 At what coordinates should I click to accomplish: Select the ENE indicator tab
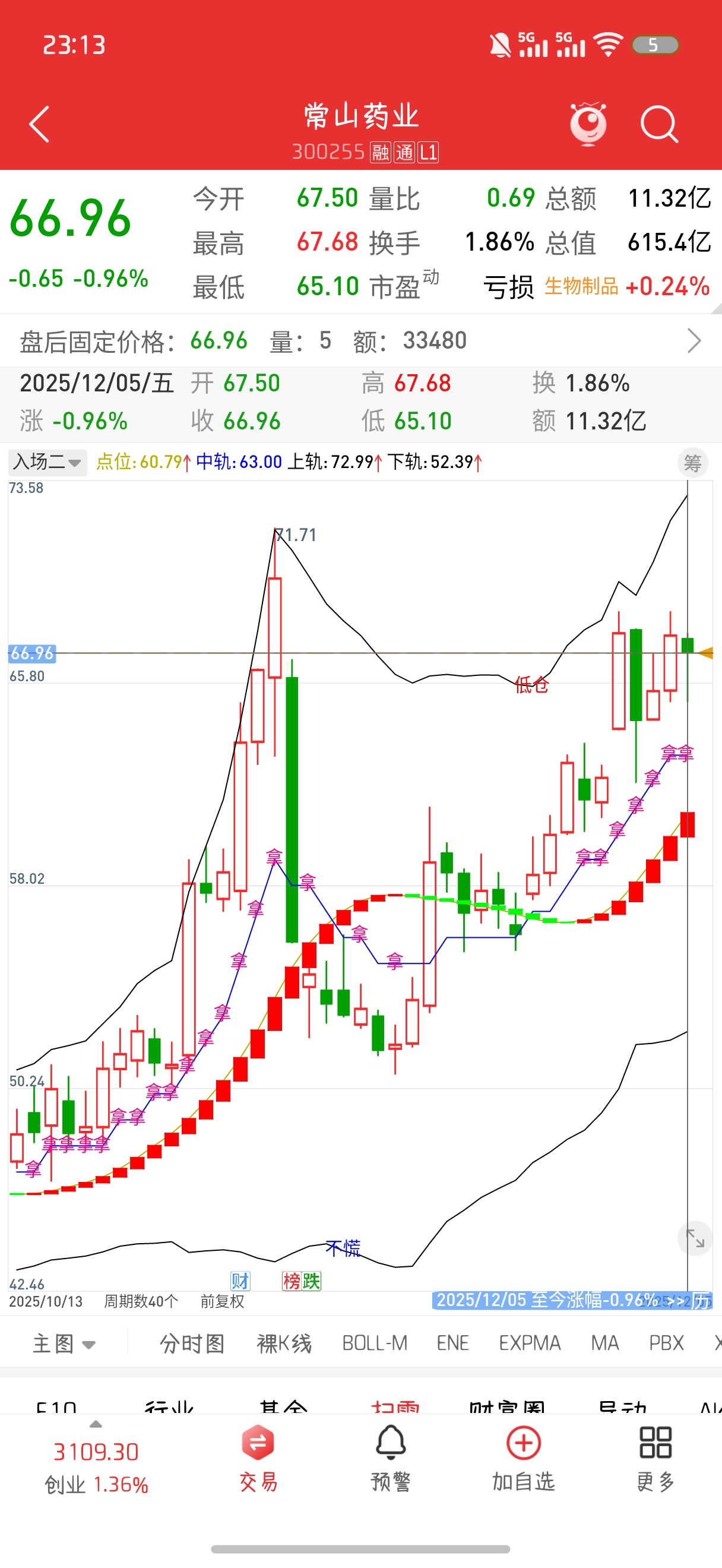pos(452,1343)
